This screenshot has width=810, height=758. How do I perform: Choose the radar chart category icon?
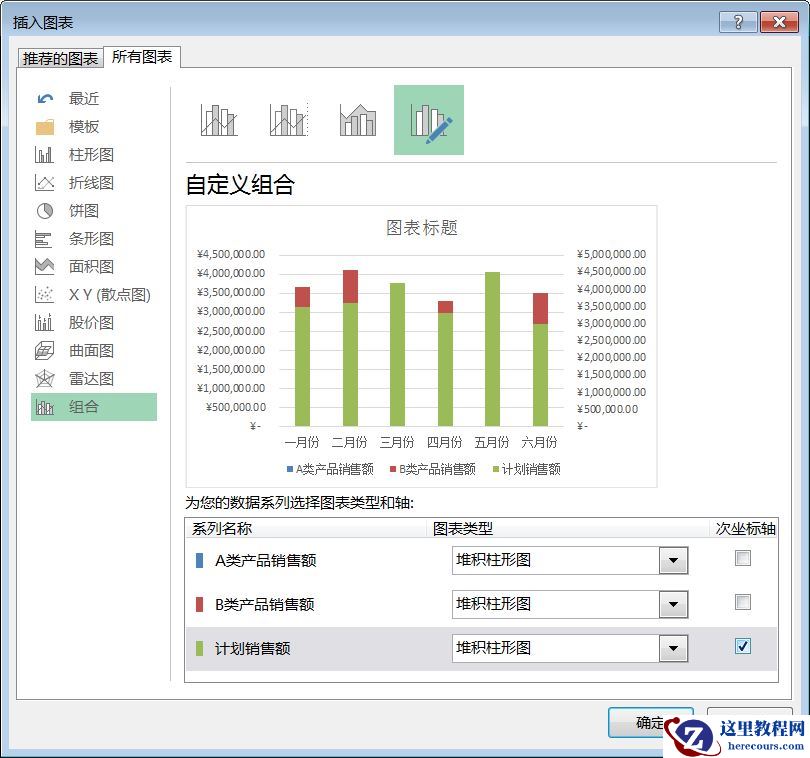tap(45, 379)
